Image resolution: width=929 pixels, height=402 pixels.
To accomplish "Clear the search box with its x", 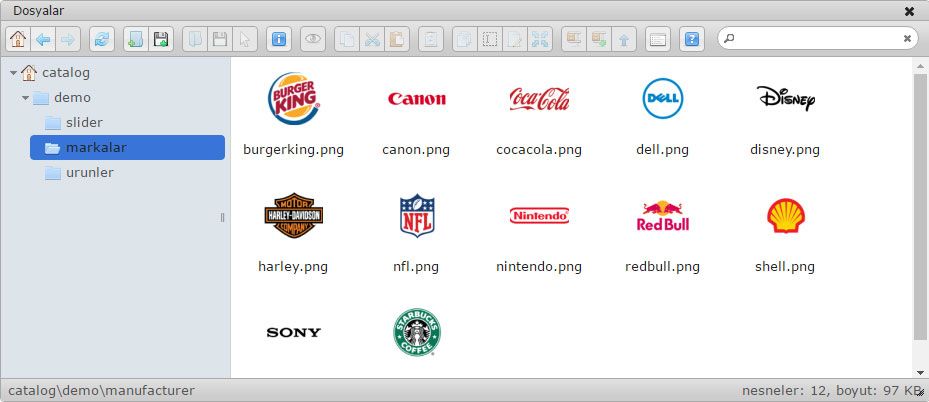I will (907, 38).
